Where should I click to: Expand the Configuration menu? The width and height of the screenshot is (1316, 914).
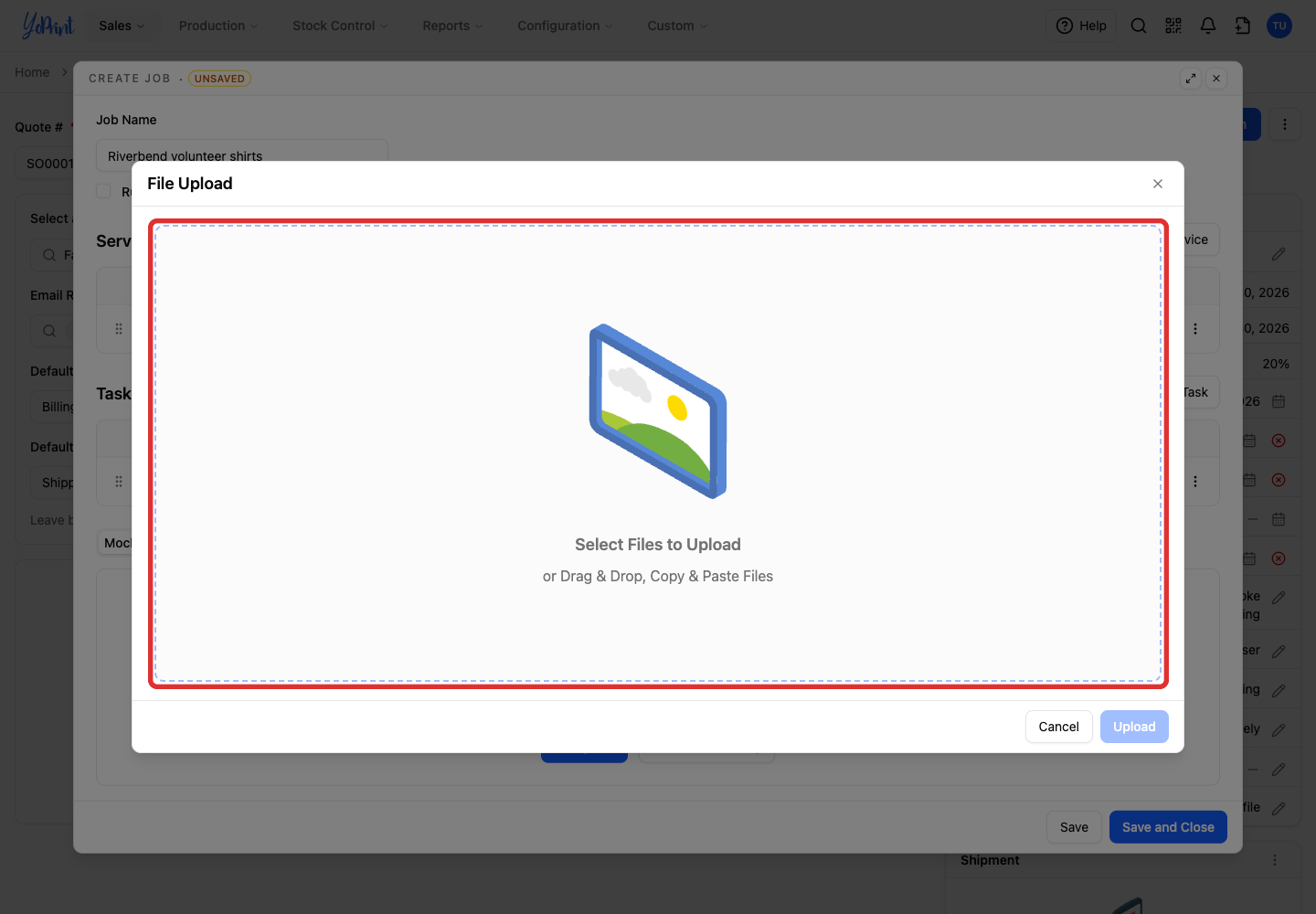pos(565,26)
